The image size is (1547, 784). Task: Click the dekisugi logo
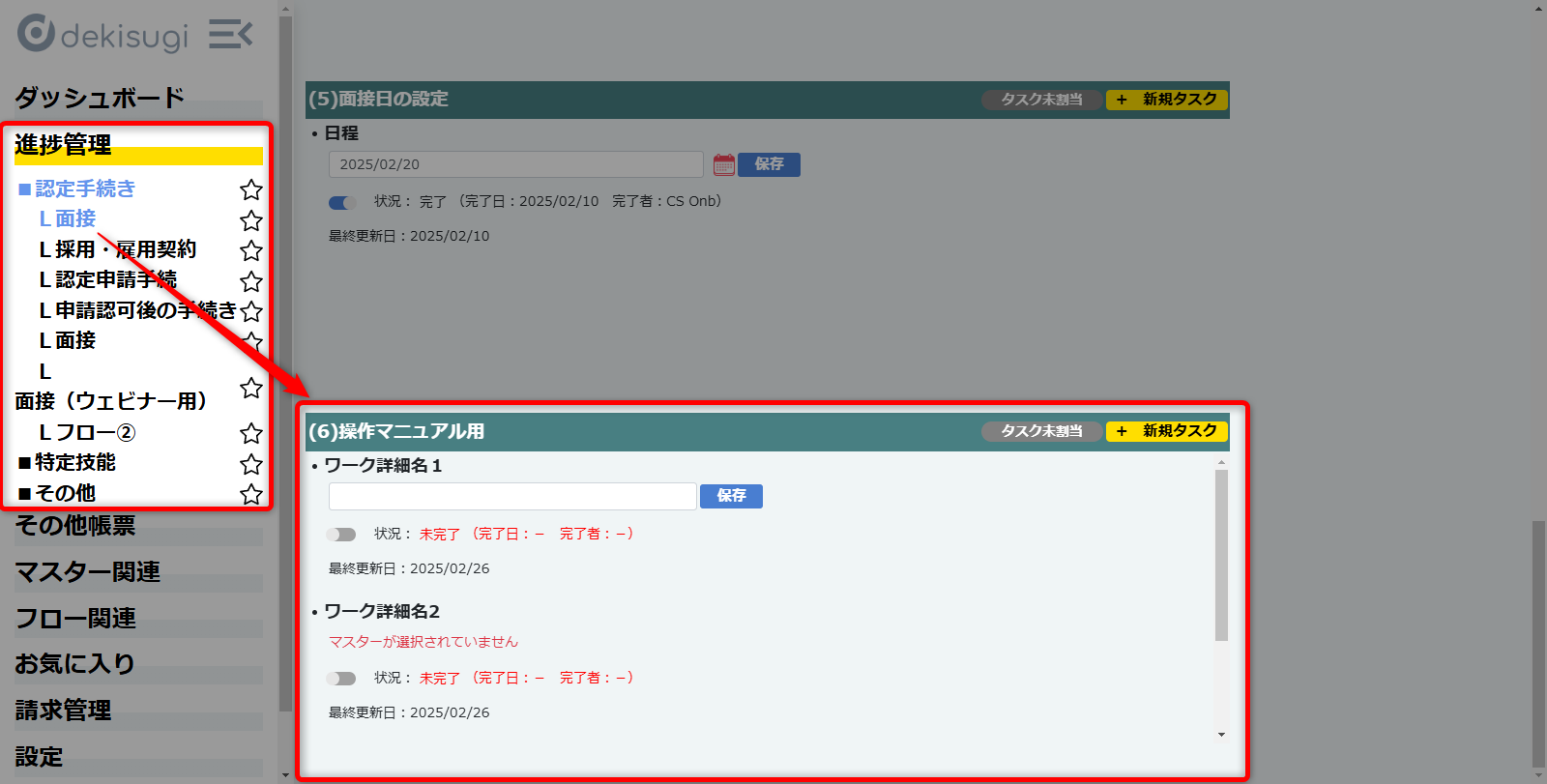(102, 35)
